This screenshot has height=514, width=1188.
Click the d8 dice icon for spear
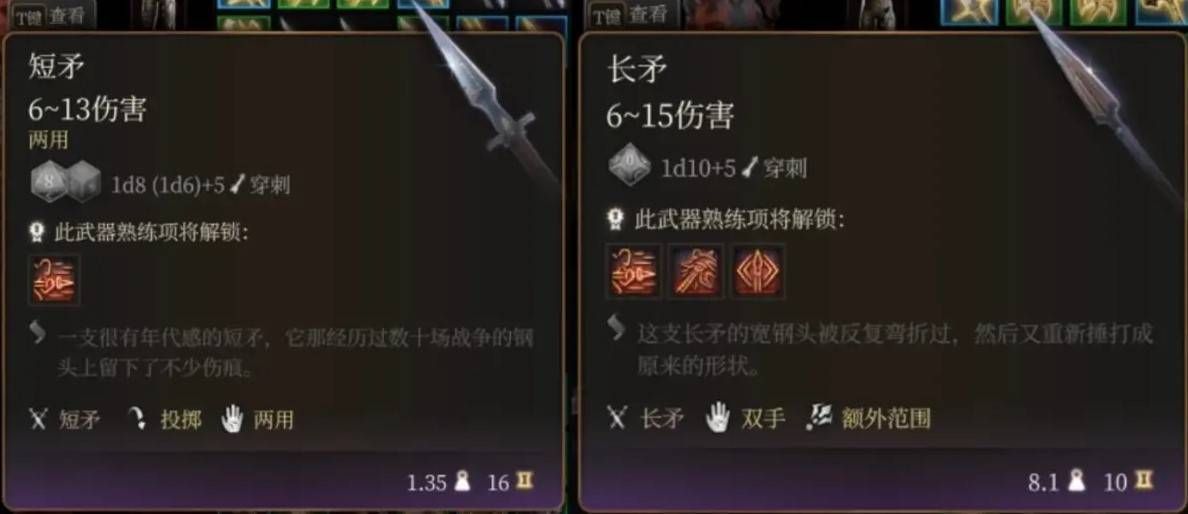pos(47,183)
